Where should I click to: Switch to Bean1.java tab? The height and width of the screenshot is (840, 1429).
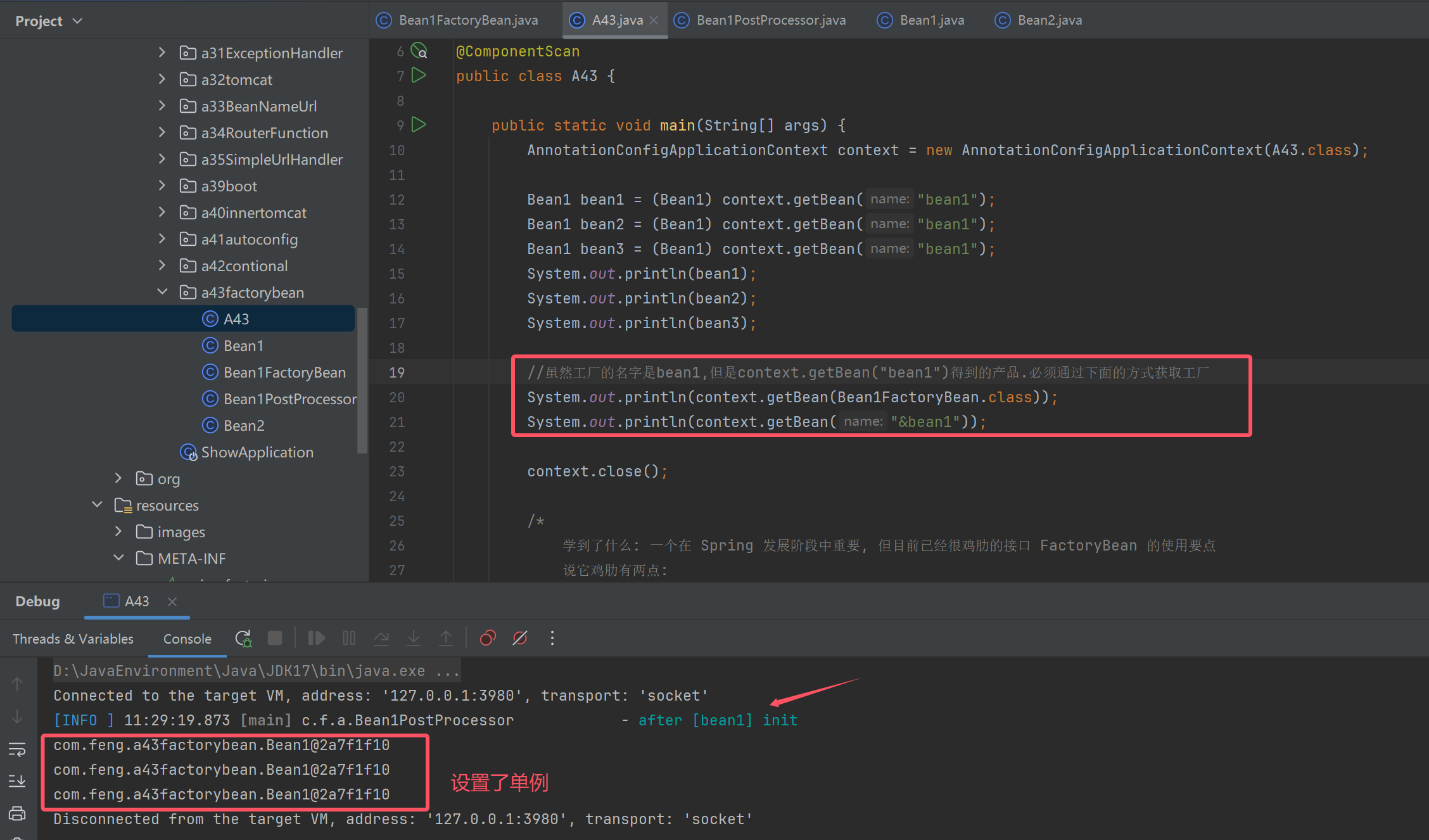[920, 20]
